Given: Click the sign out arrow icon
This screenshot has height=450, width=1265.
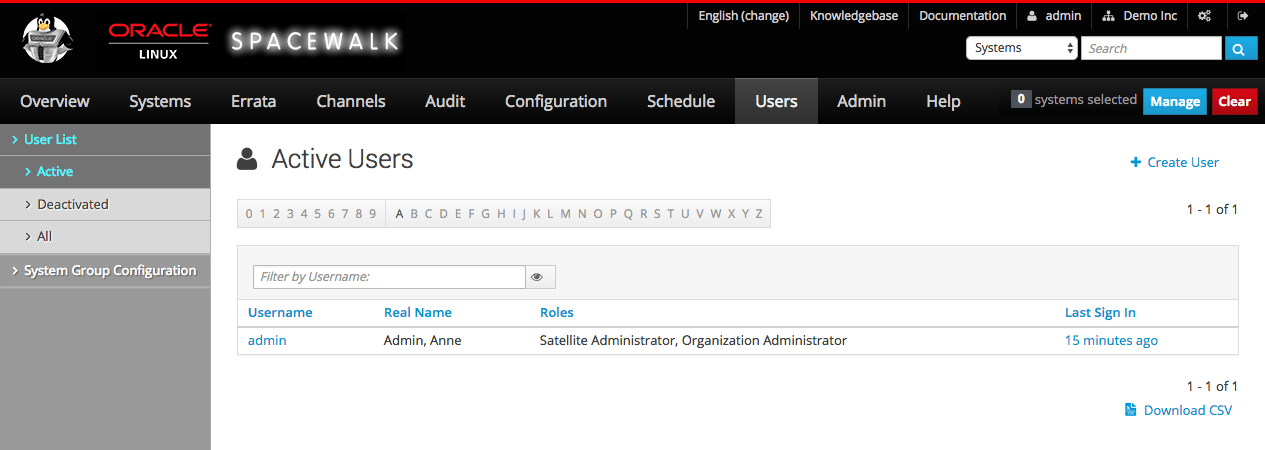Looking at the screenshot, I should point(1243,16).
